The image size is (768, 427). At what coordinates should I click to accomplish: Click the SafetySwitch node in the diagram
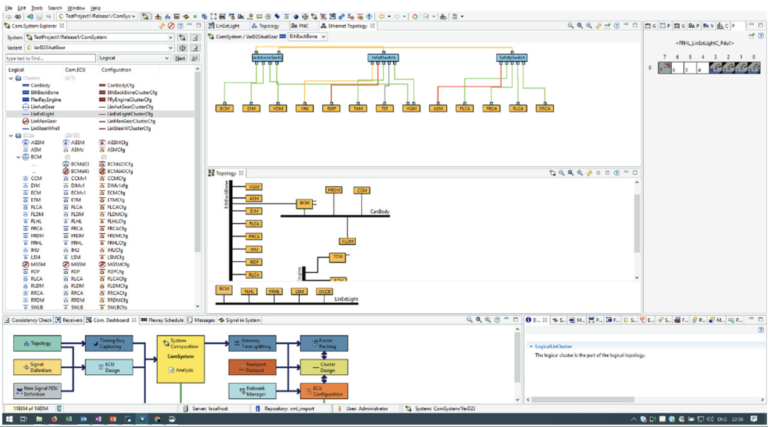511,59
